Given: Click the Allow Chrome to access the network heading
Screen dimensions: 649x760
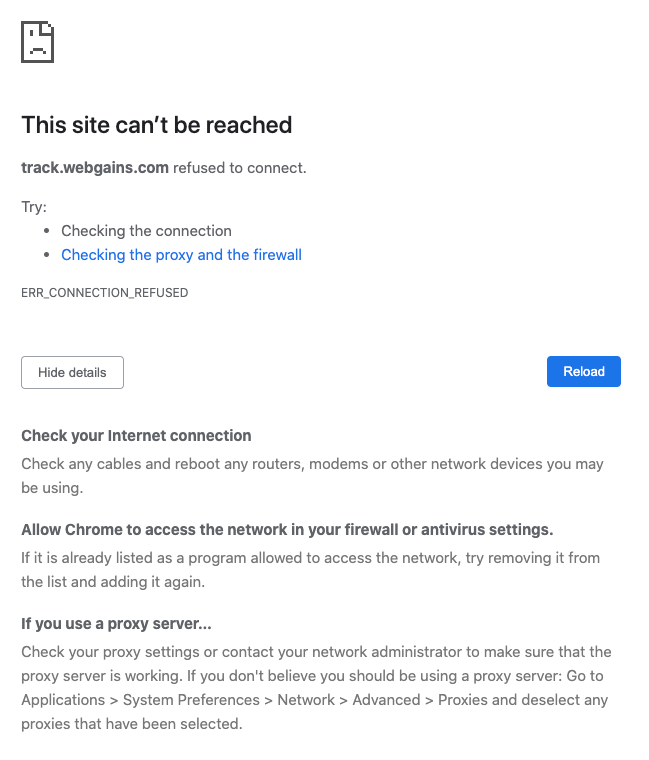Looking at the screenshot, I should pos(287,529).
